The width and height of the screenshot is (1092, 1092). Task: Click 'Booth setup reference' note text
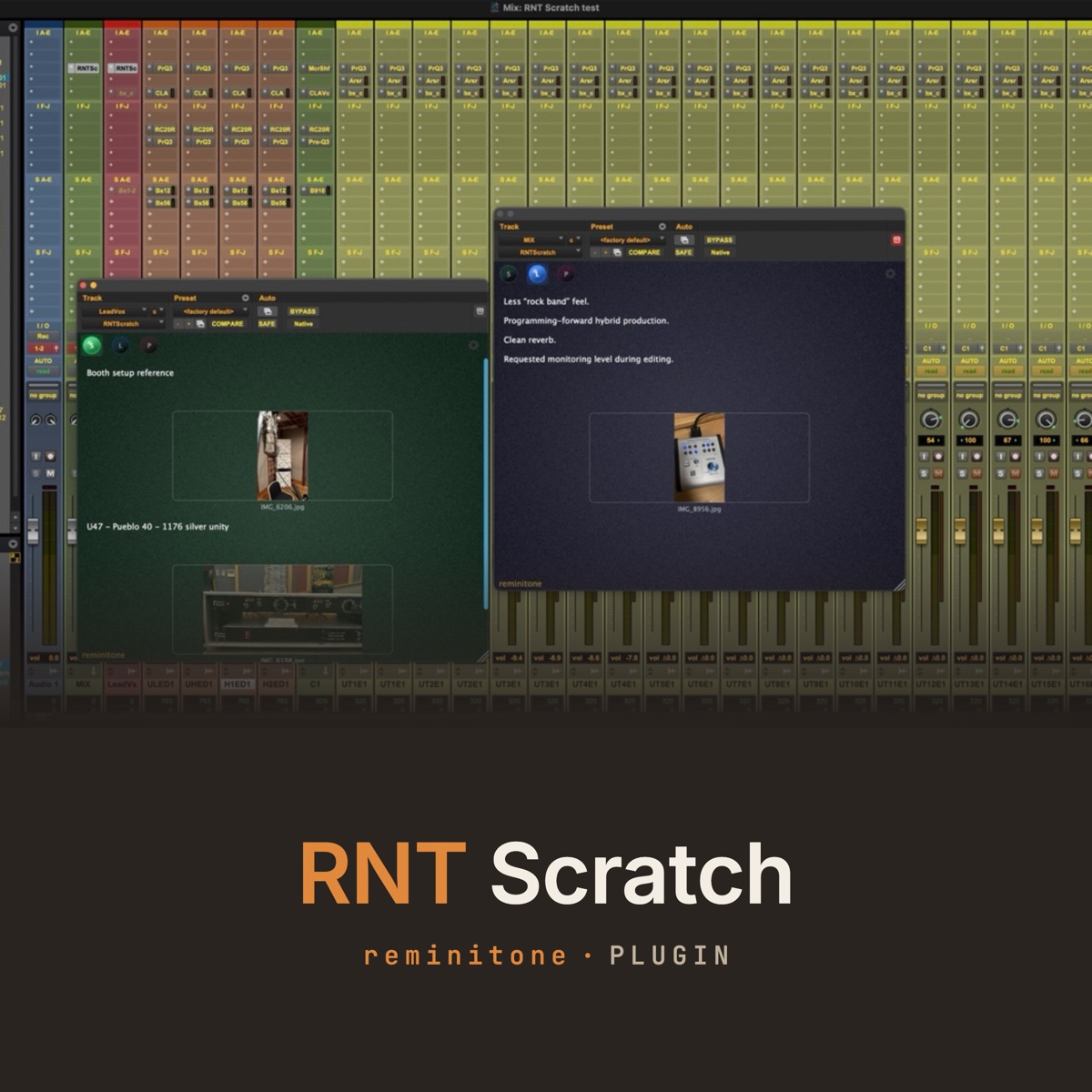[130, 373]
